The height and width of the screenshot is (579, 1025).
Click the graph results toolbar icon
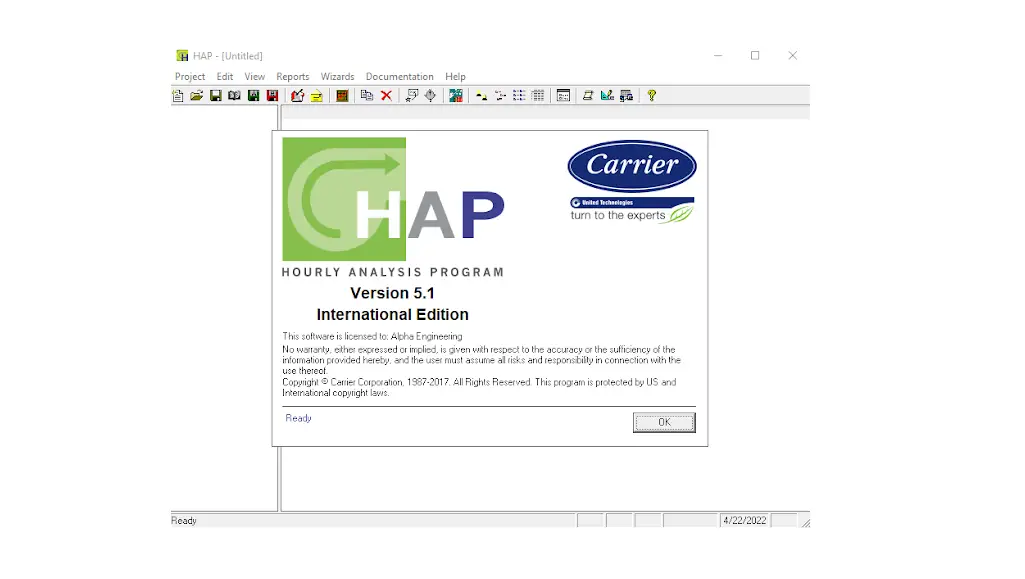coord(606,95)
